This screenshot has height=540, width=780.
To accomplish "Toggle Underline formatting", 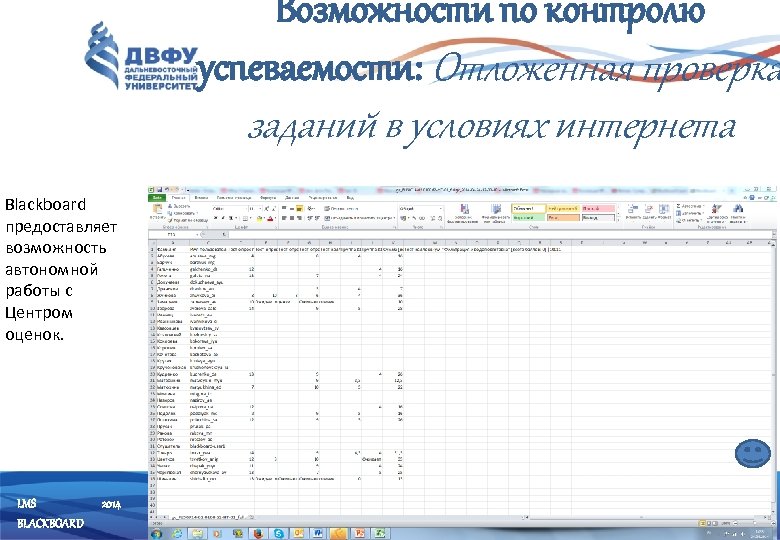I will [x=230, y=218].
